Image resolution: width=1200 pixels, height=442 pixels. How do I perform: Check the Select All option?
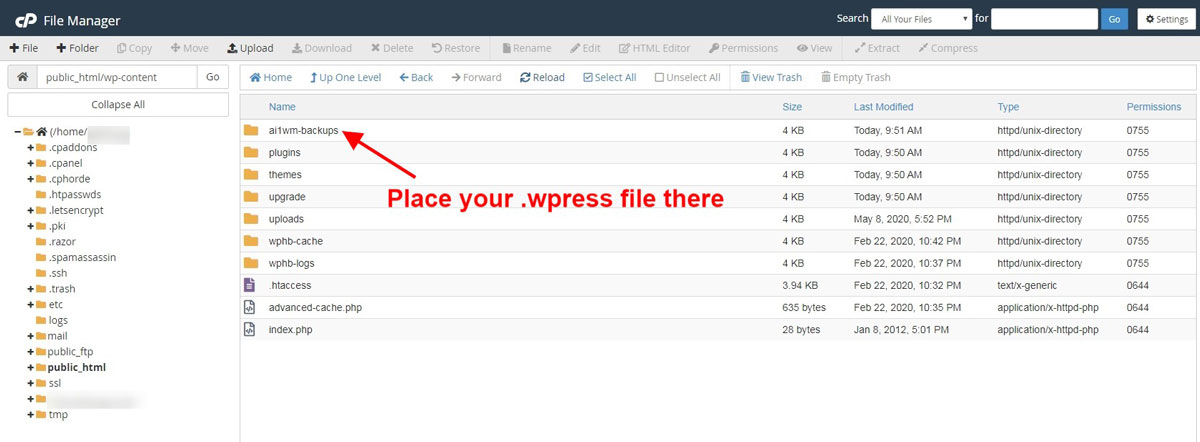(609, 77)
